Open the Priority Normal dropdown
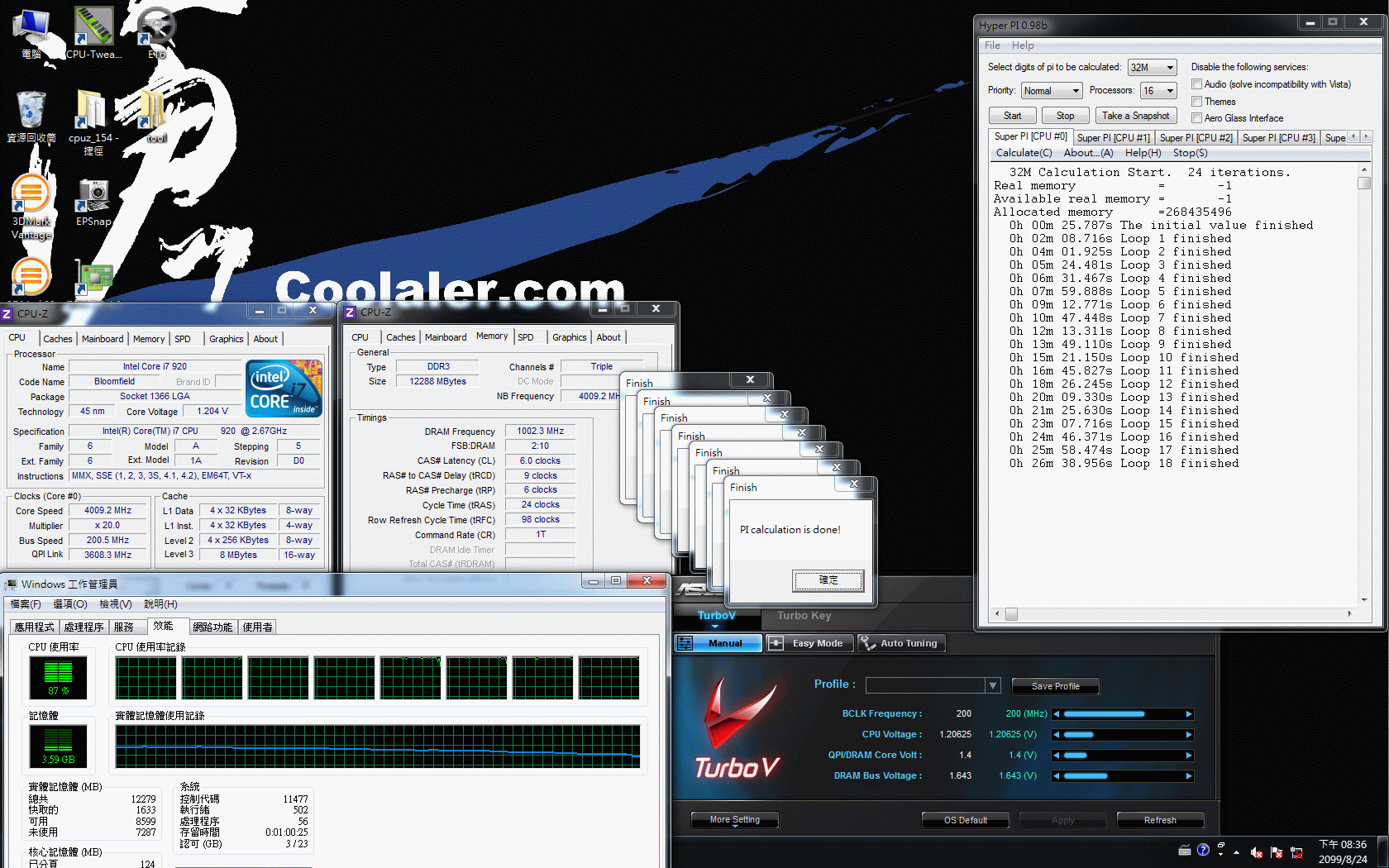This screenshot has width=1389, height=868. pos(1052,90)
